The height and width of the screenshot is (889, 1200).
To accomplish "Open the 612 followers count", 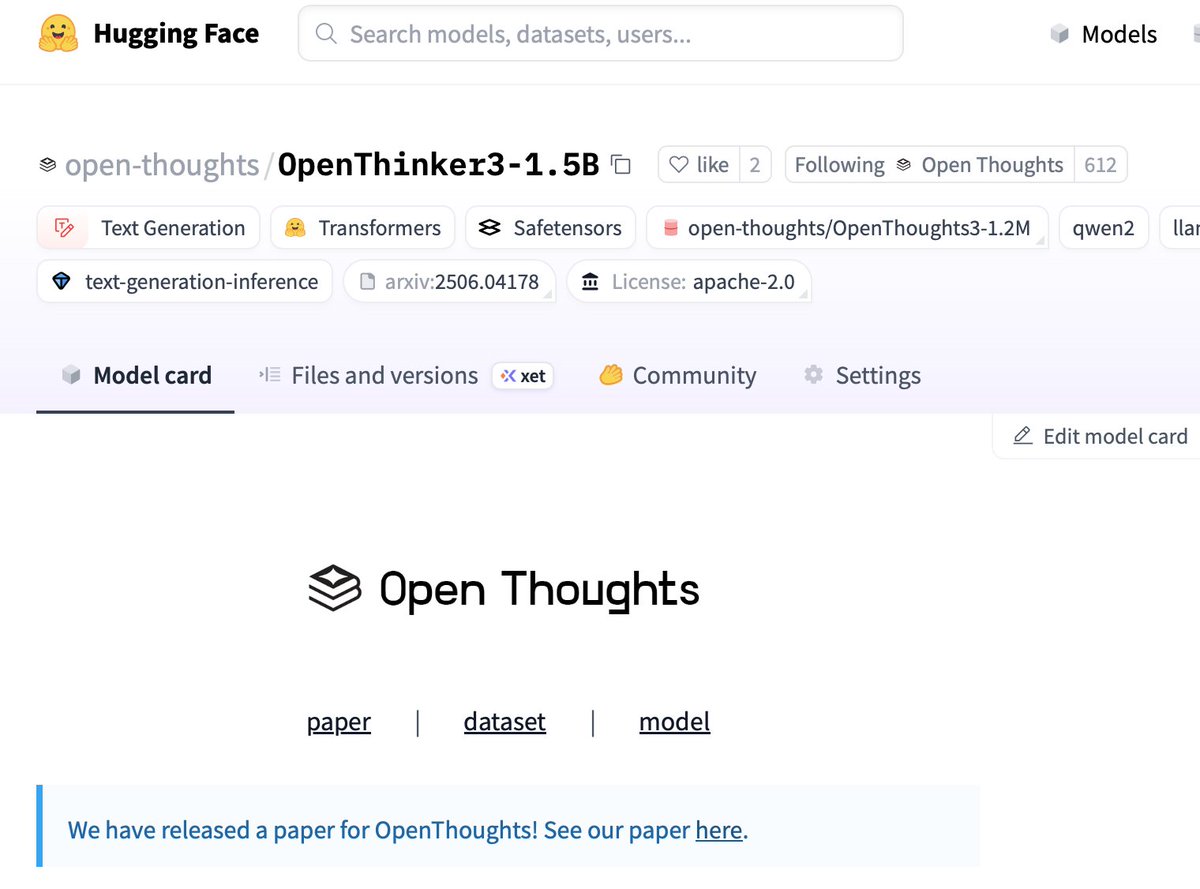I will tap(1100, 165).
